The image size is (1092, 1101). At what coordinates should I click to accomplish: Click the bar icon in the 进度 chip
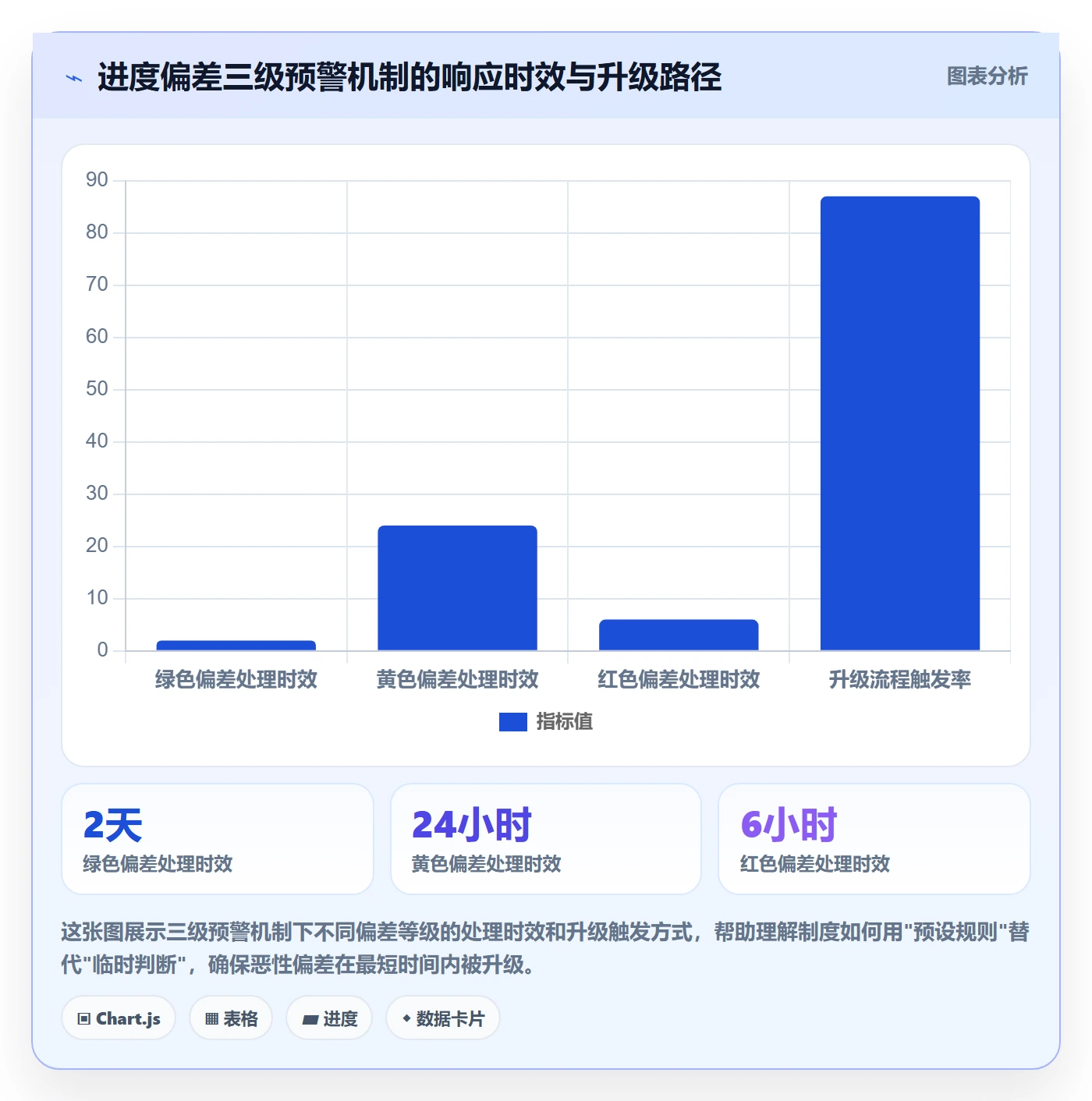point(310,1019)
